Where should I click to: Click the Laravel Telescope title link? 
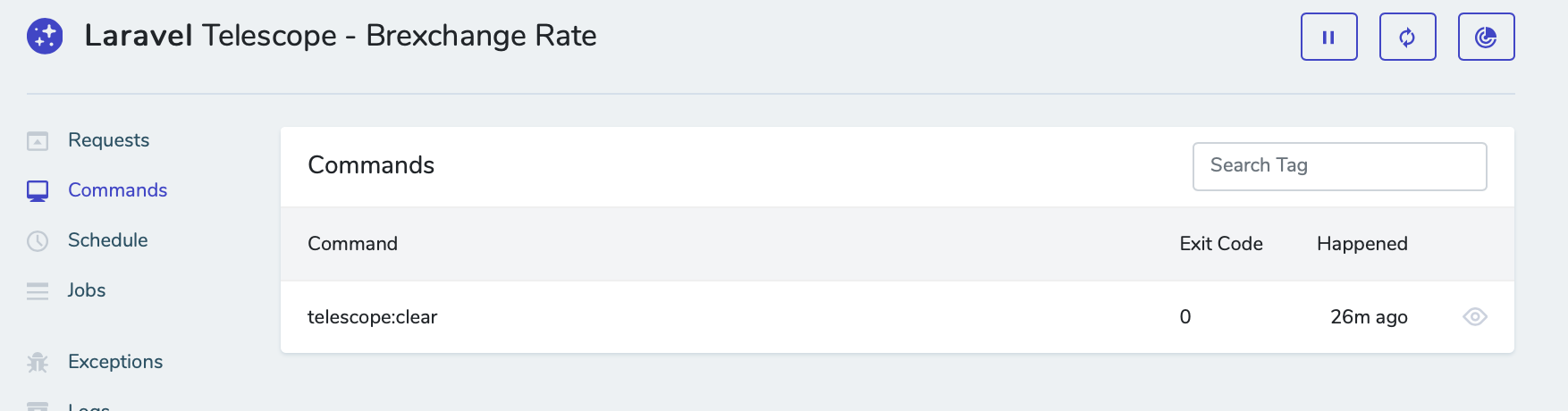pyautogui.click(x=340, y=36)
